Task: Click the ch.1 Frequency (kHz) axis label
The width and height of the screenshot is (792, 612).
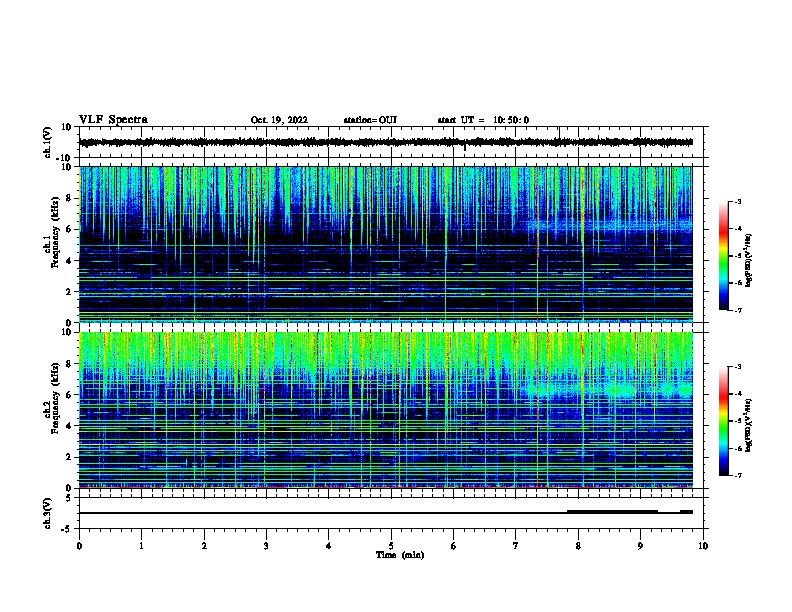Action: point(51,233)
